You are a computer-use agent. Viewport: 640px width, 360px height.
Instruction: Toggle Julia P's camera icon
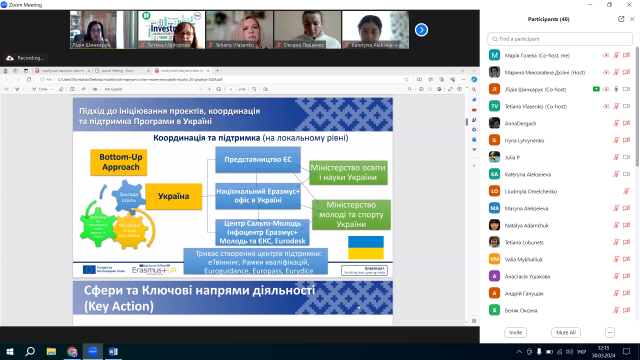point(627,157)
